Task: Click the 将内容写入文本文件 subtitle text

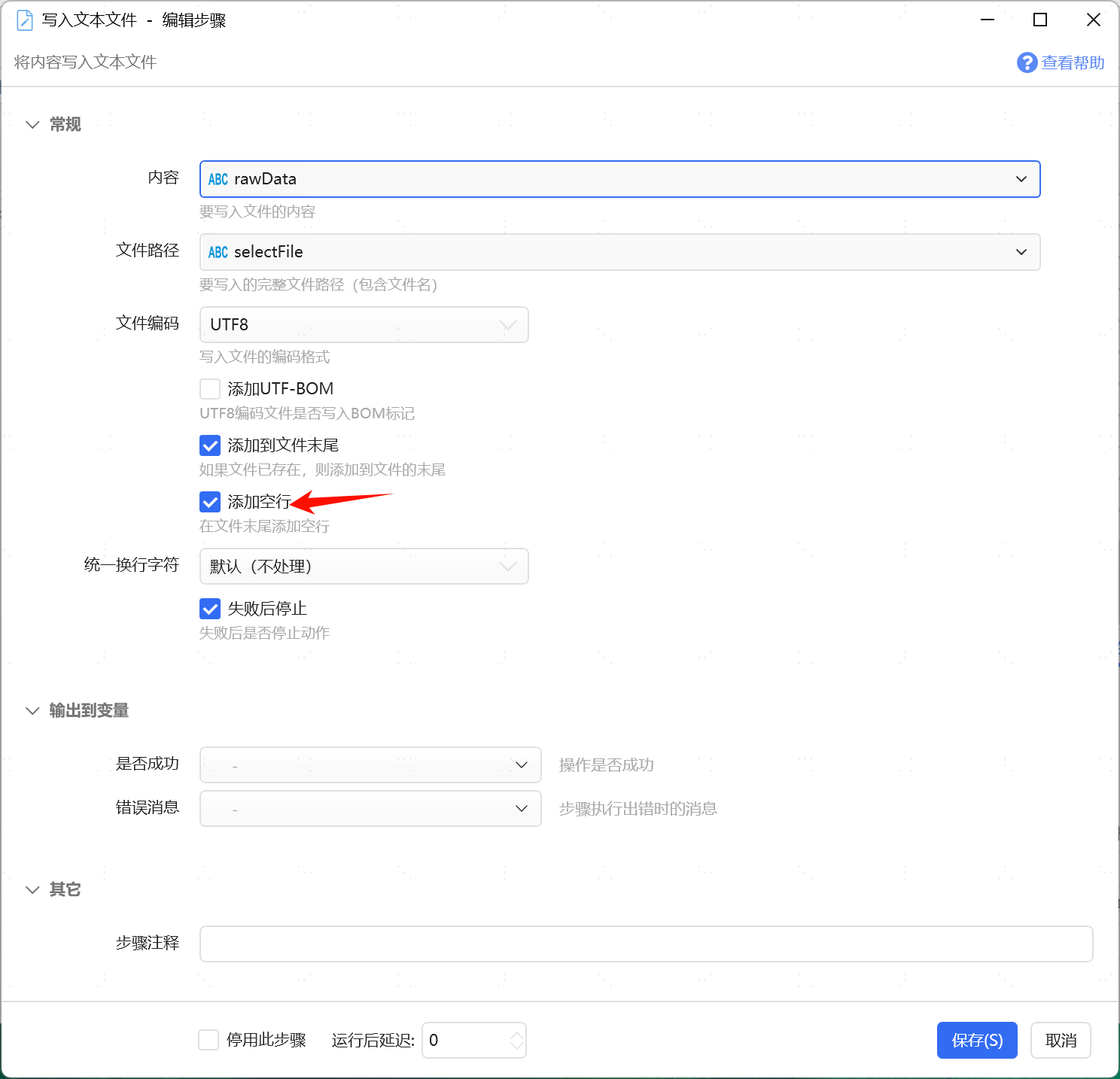Action: pyautogui.click(x=85, y=62)
